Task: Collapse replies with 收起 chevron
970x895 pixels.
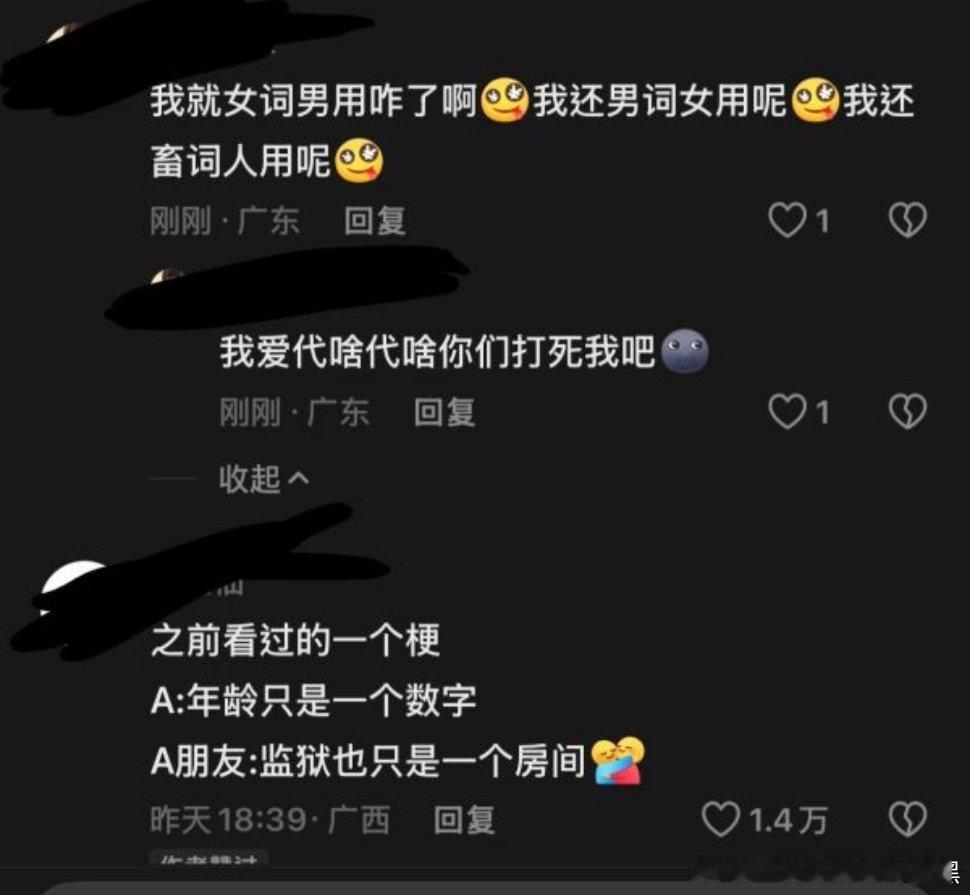Action: point(264,478)
